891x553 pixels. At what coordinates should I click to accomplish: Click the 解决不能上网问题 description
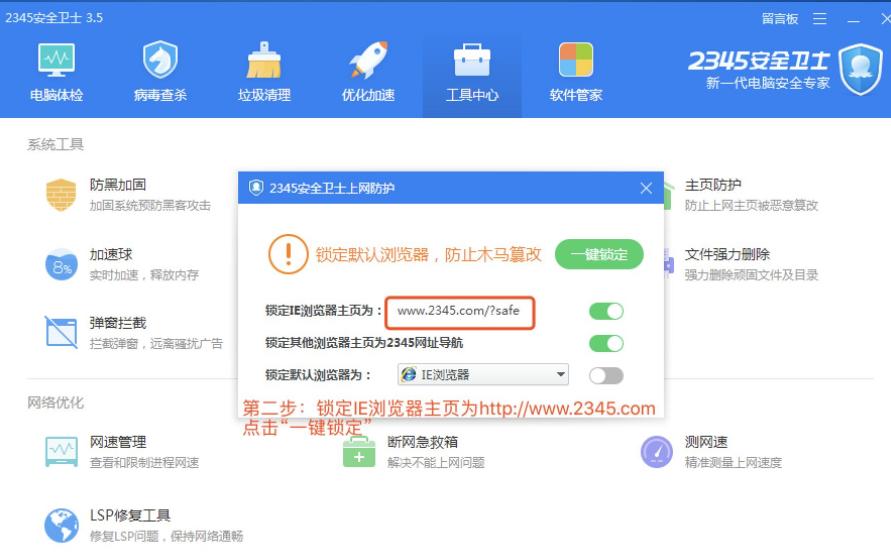[436, 463]
